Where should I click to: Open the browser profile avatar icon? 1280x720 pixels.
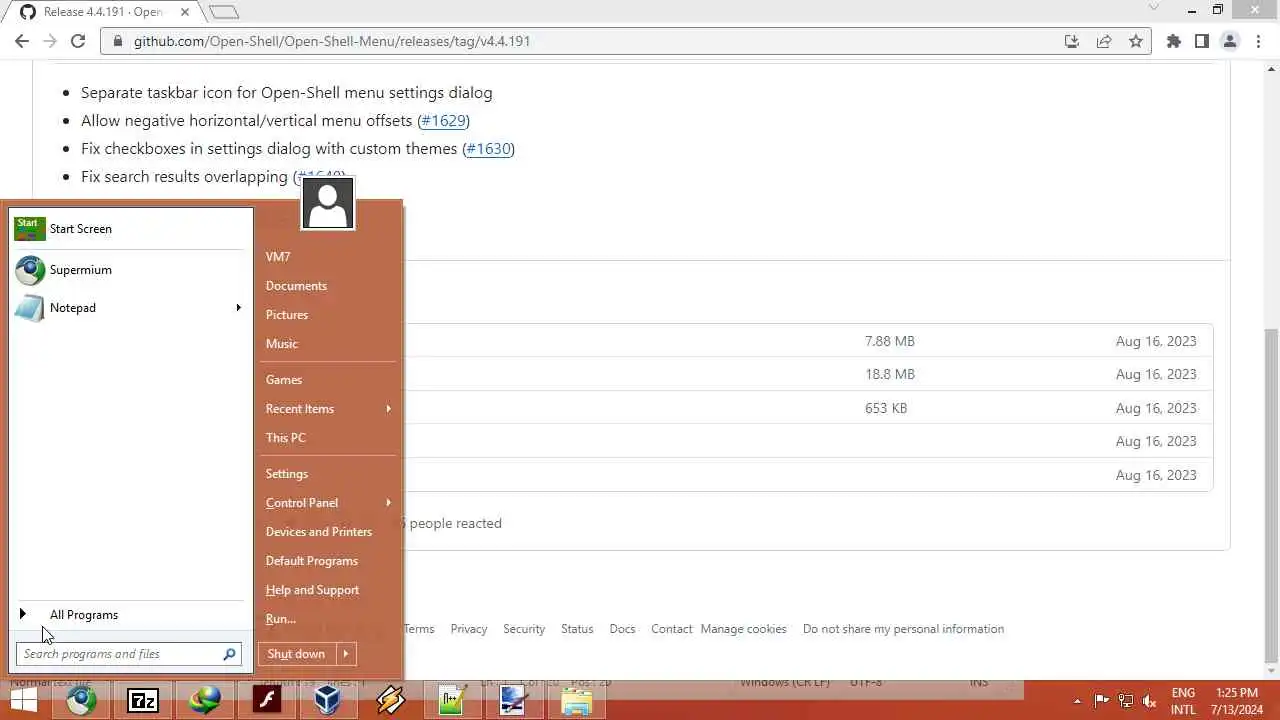(1231, 41)
